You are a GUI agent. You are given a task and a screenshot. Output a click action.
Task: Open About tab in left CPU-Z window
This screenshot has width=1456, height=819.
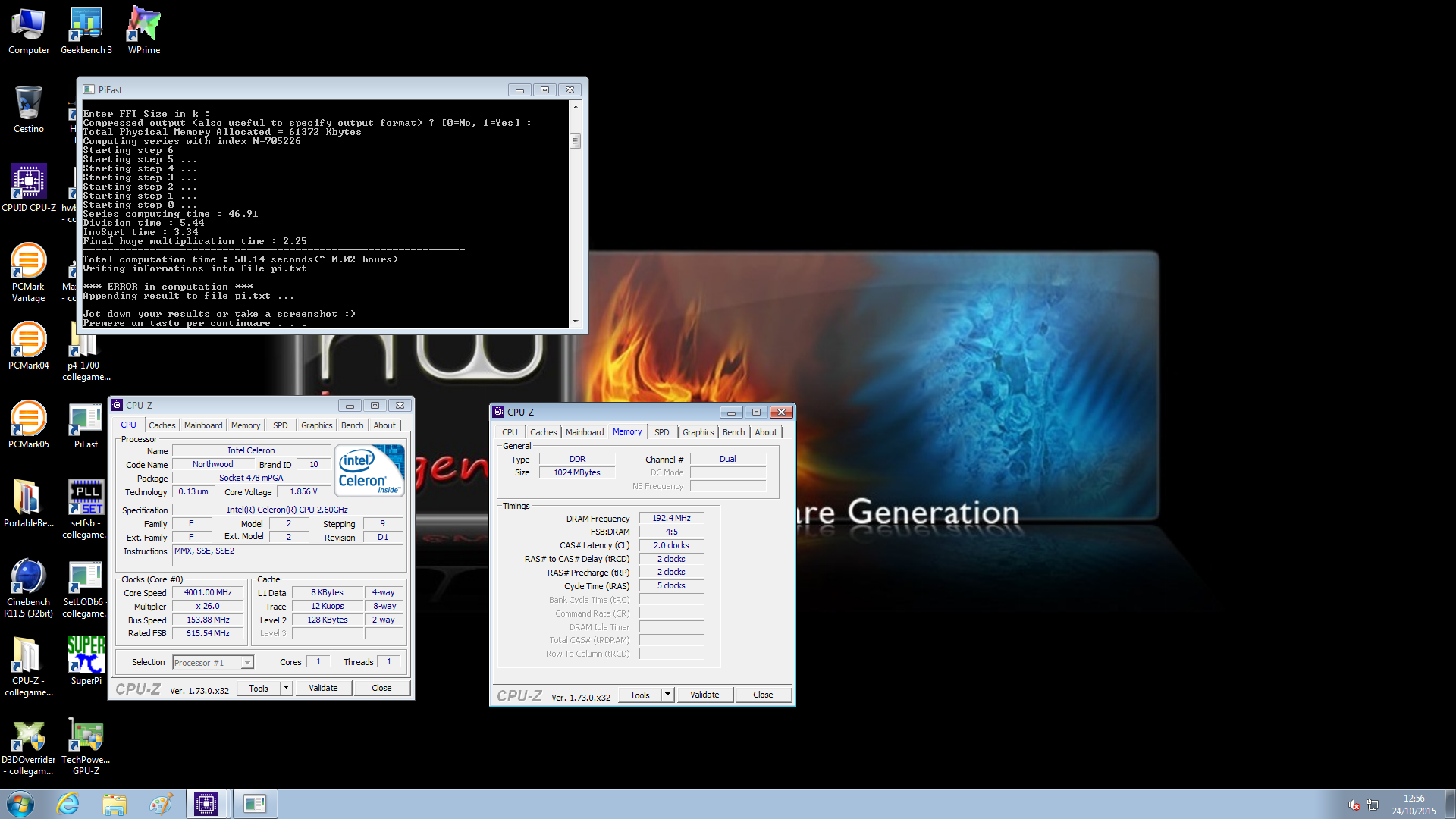click(x=384, y=425)
